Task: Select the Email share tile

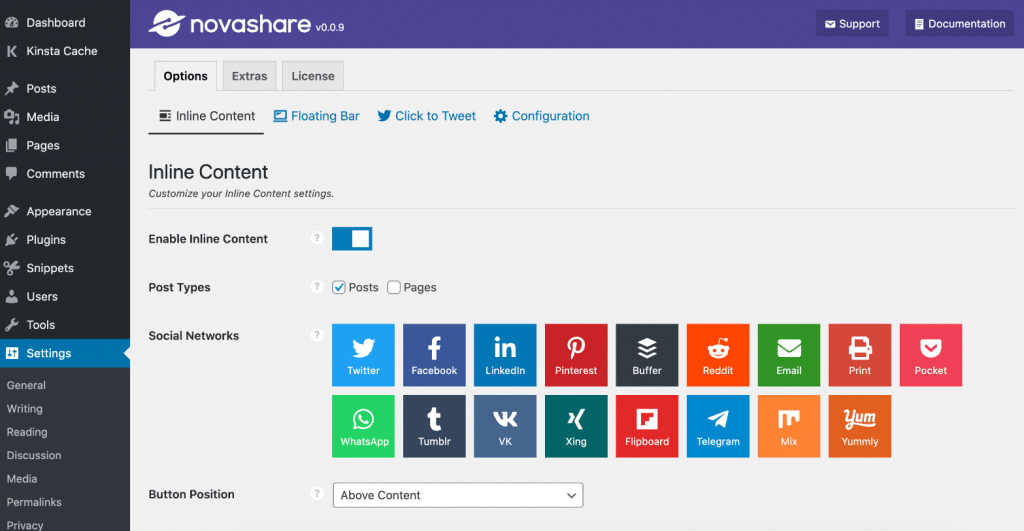Action: click(789, 355)
